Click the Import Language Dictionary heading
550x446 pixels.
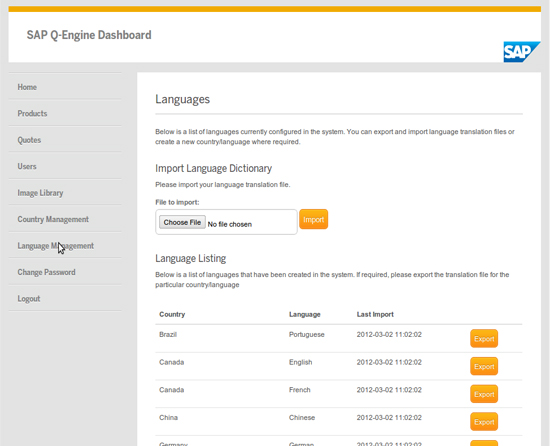pyautogui.click(x=213, y=168)
